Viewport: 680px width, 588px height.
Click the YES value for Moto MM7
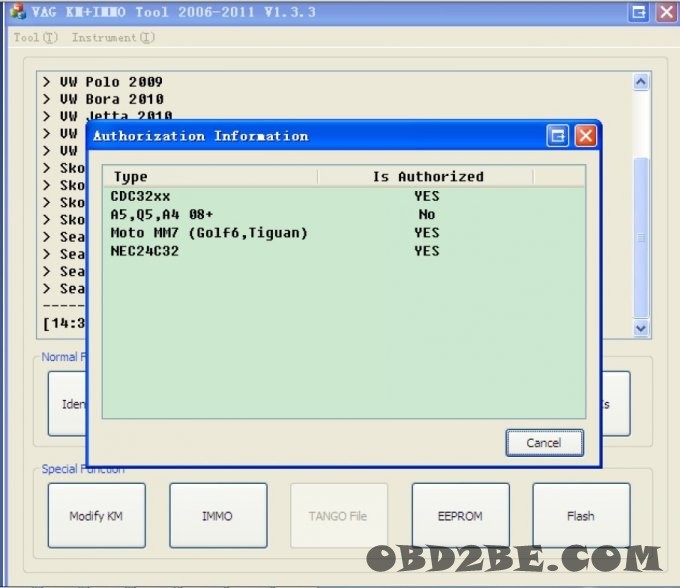coord(427,233)
